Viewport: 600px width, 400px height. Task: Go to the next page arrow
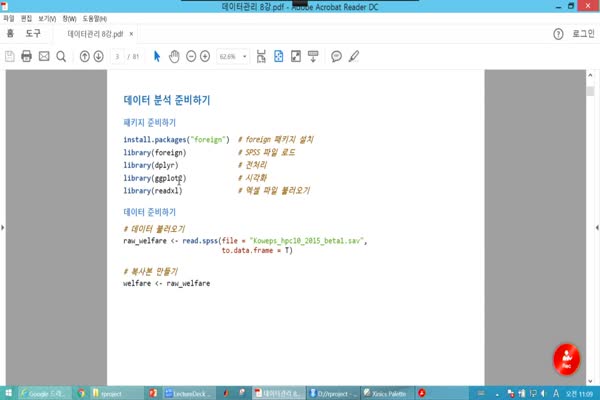click(98, 56)
